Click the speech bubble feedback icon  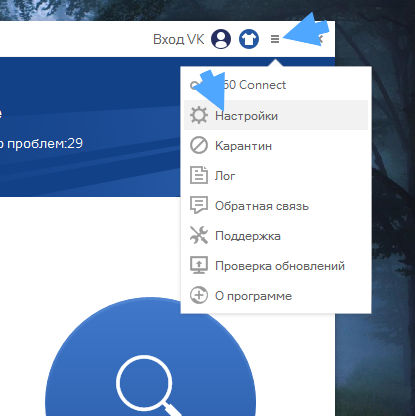(x=199, y=205)
